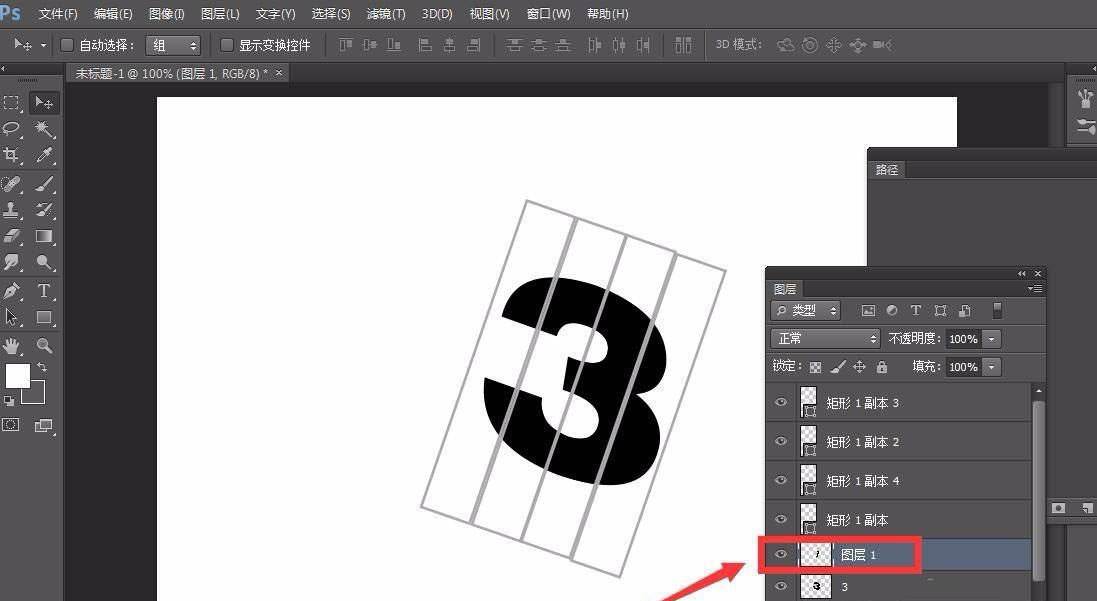
Task: Select the Crop tool
Action: click(x=12, y=155)
